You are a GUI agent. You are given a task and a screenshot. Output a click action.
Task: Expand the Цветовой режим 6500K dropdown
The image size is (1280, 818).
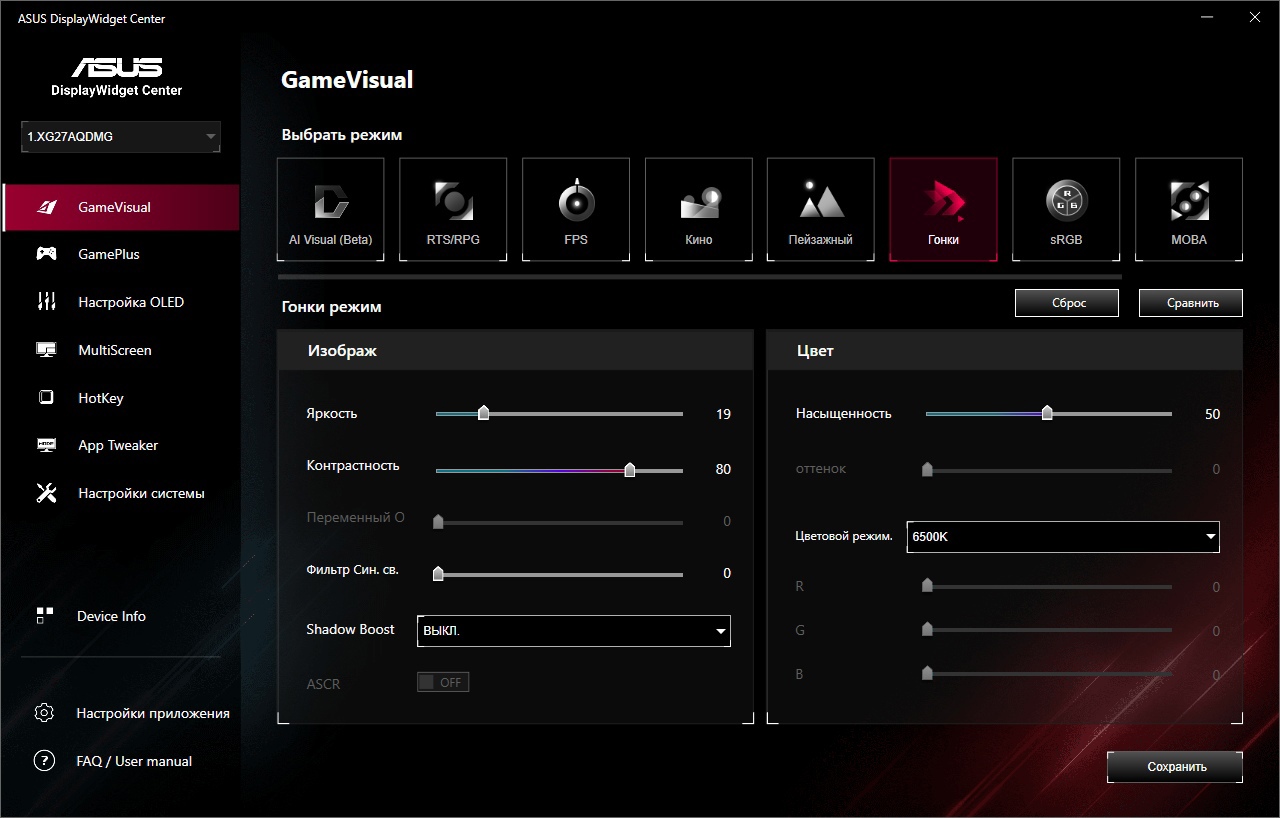pyautogui.click(x=1062, y=537)
